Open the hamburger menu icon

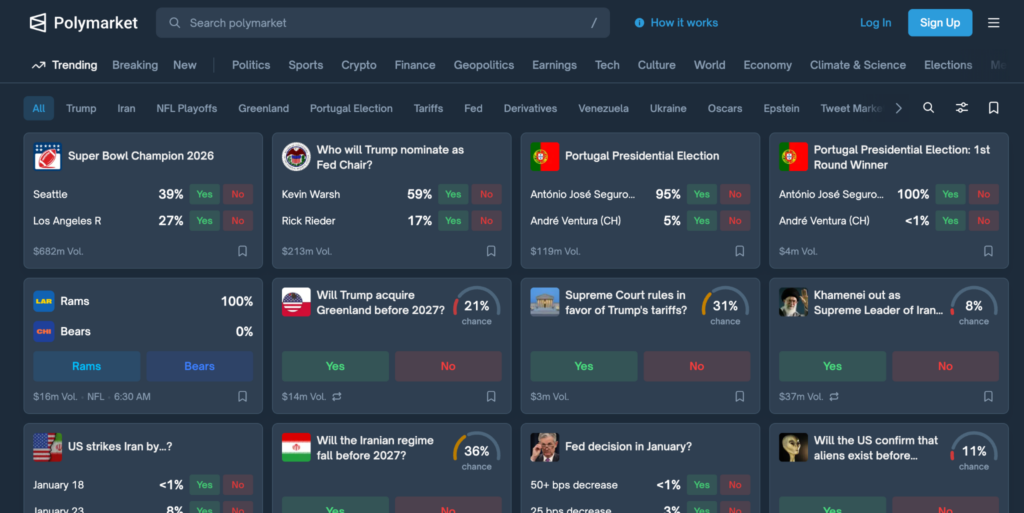click(993, 23)
